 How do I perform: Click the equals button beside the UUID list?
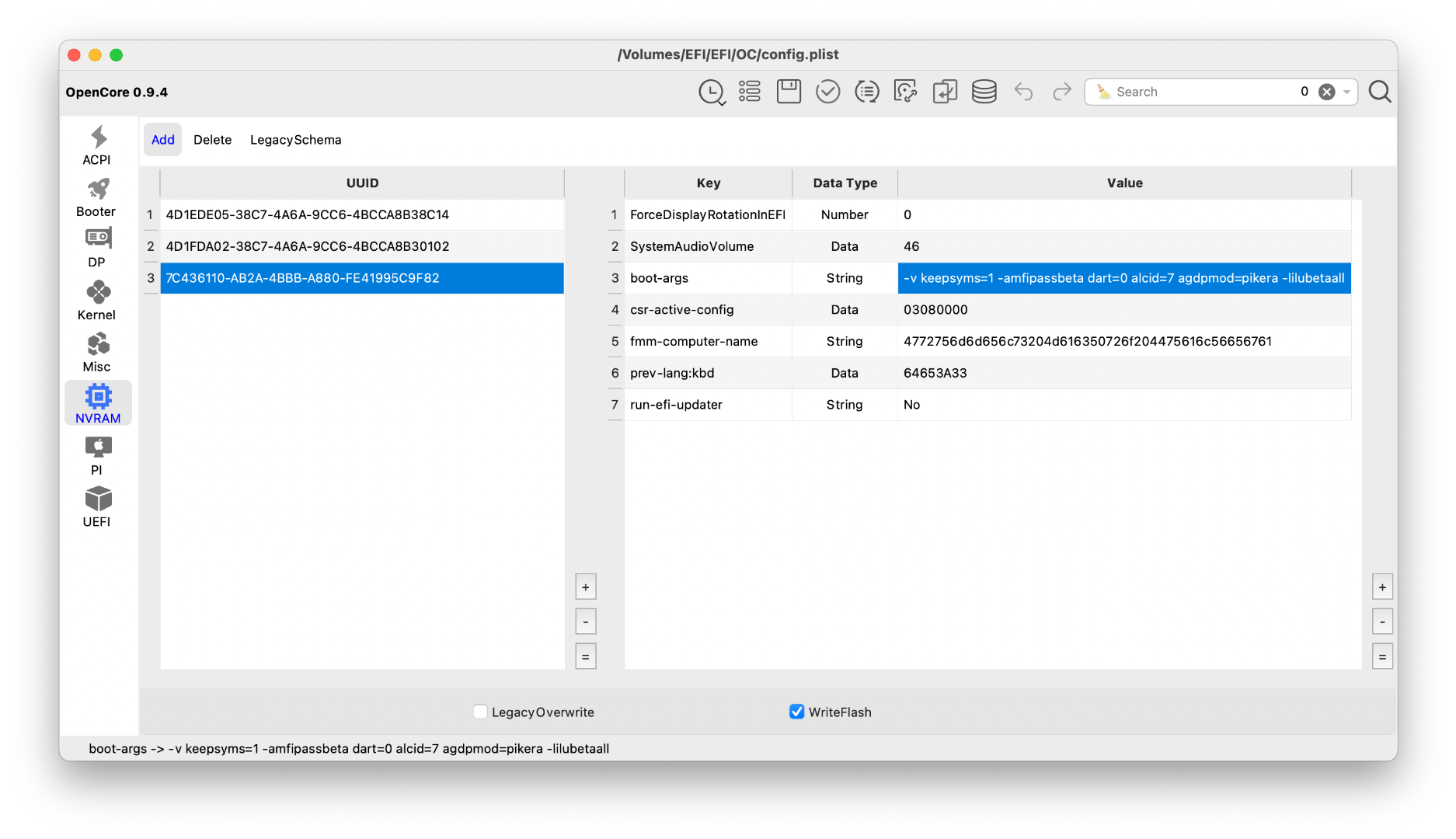coord(586,656)
